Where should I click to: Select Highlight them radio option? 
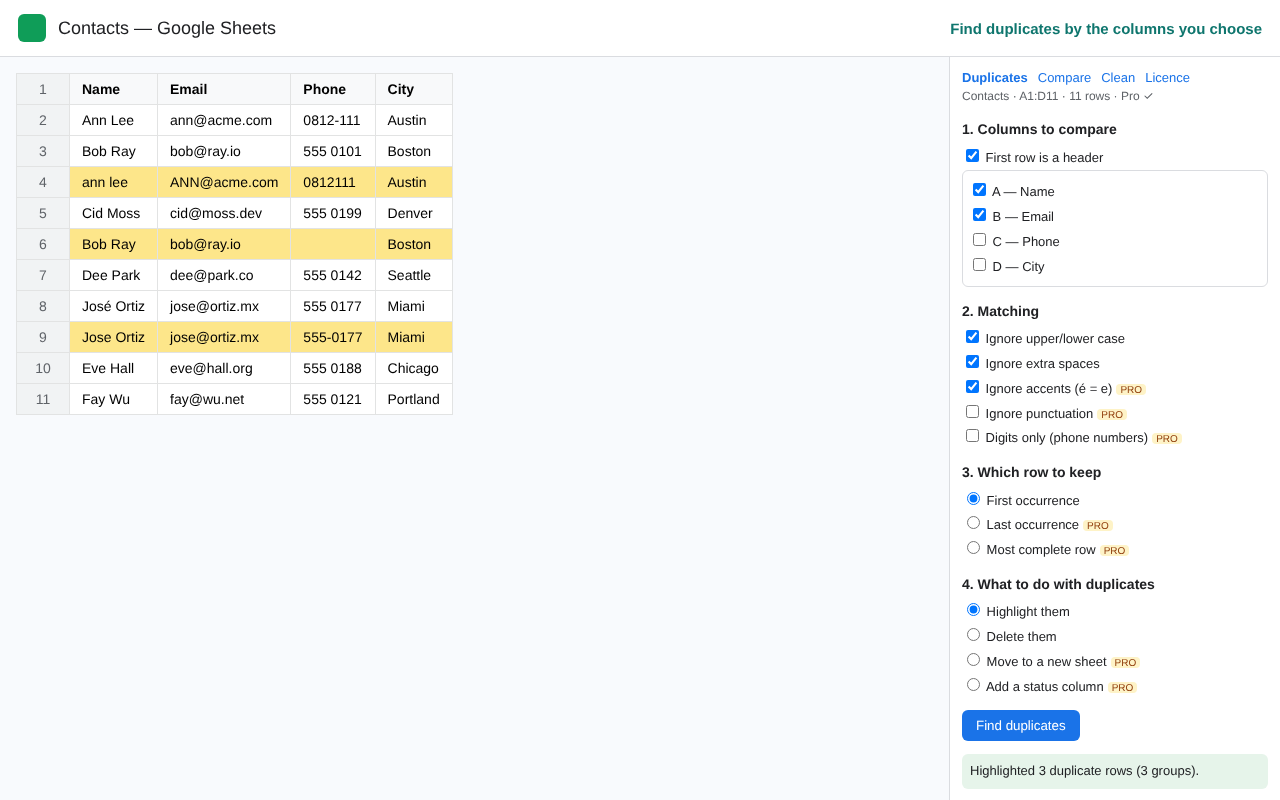coord(973,610)
